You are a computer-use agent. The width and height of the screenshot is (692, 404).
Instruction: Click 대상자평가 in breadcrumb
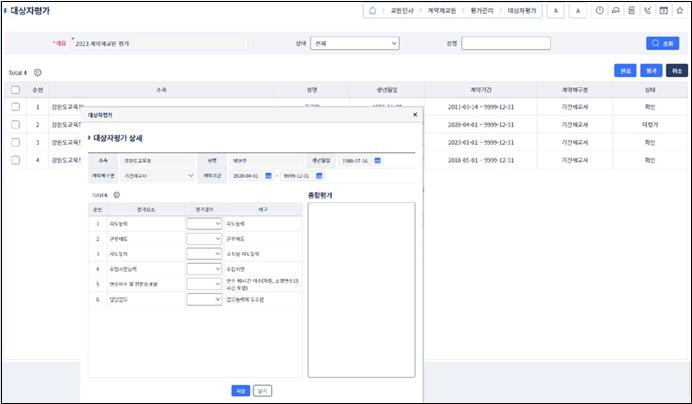522,11
